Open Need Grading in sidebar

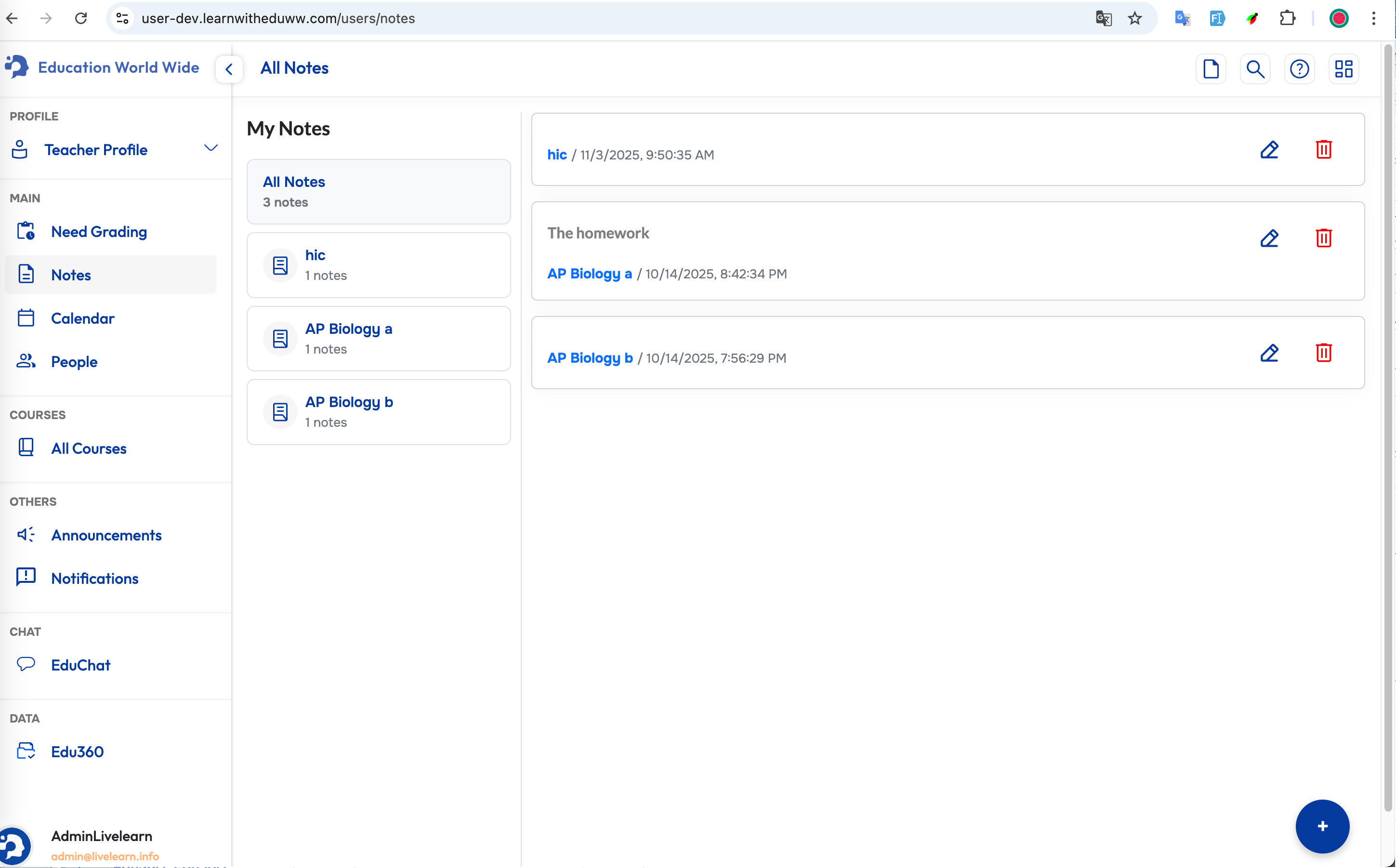point(99,232)
